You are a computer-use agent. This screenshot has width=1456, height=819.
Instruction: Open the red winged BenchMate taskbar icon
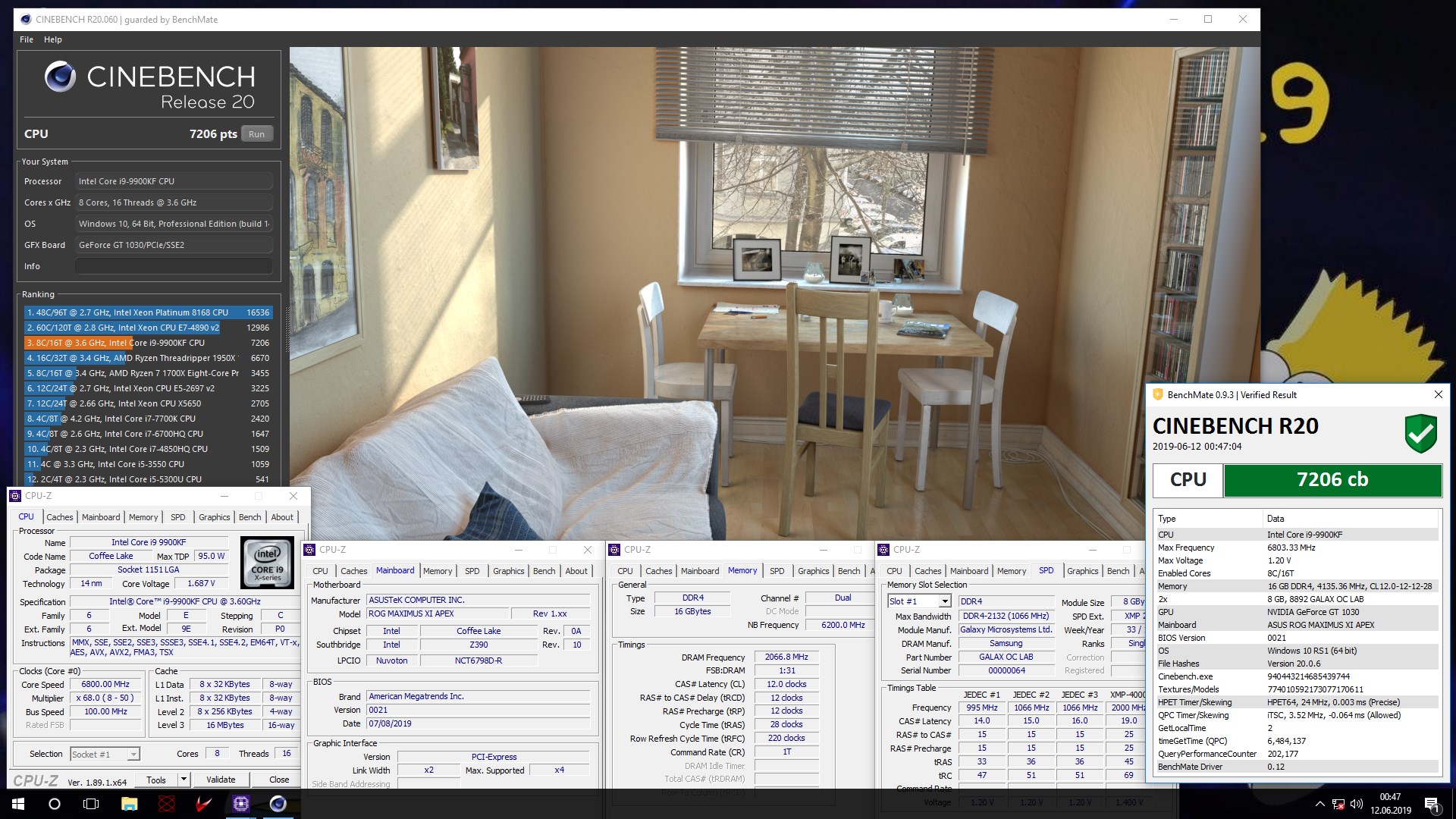pos(204,804)
